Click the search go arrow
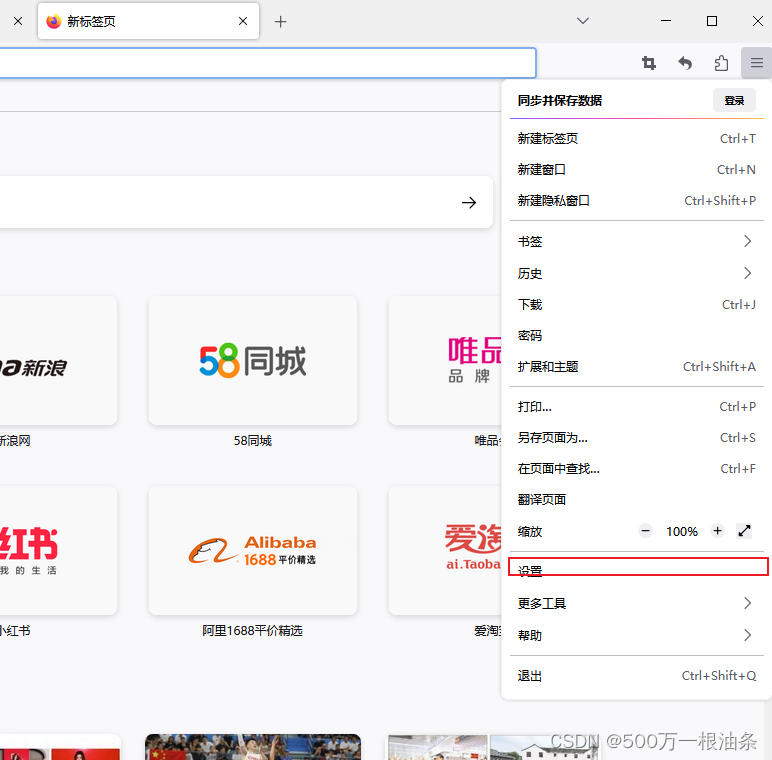The width and height of the screenshot is (772, 760). pyautogui.click(x=469, y=202)
